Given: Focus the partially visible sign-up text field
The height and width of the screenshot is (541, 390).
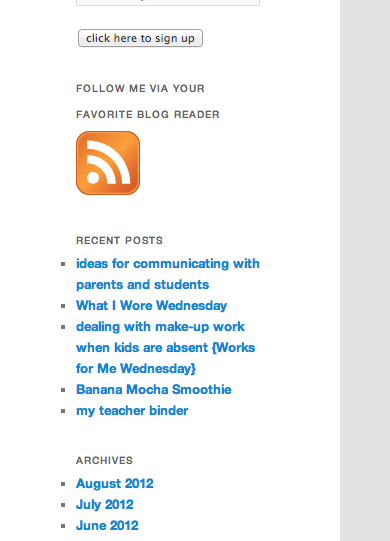Looking at the screenshot, I should [168, 2].
